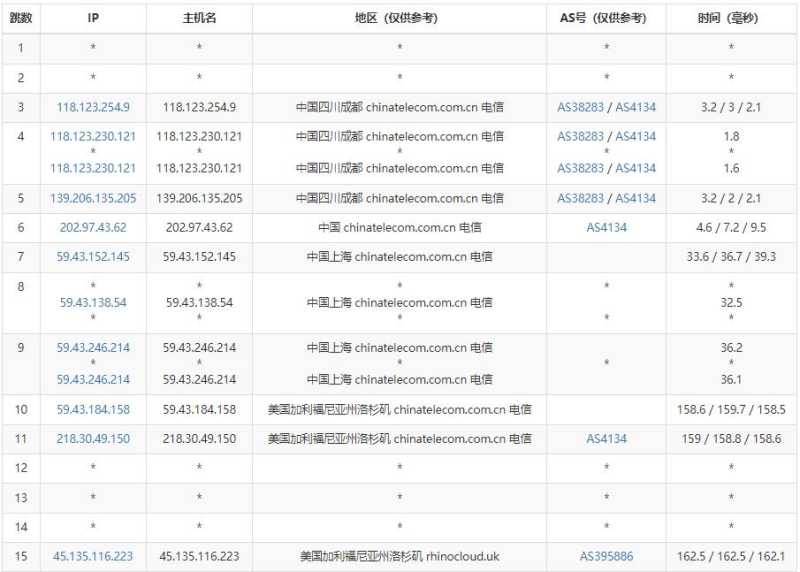
Task: Click hop number 4 in 跳数 column
Action: pyautogui.click(x=21, y=136)
